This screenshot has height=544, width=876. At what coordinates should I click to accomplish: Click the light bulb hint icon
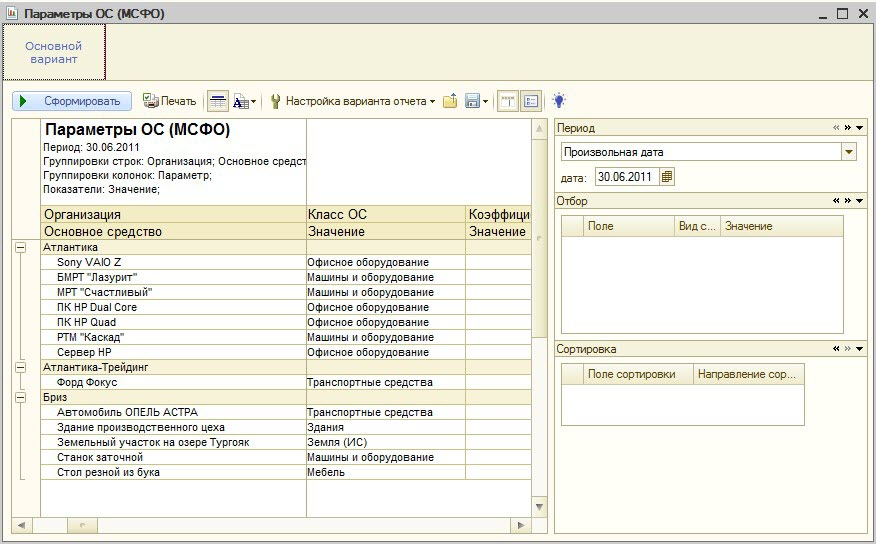pyautogui.click(x=559, y=101)
